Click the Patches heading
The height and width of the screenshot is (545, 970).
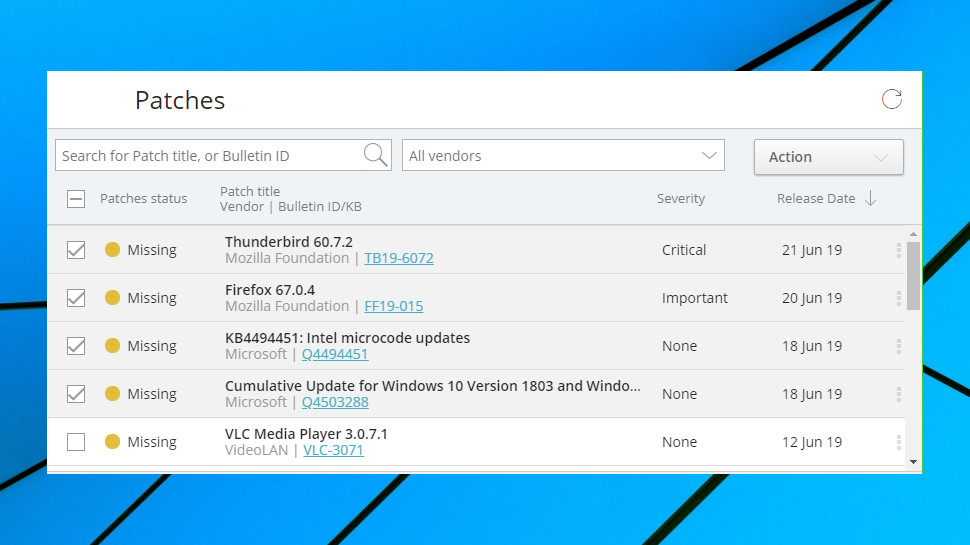click(x=180, y=100)
